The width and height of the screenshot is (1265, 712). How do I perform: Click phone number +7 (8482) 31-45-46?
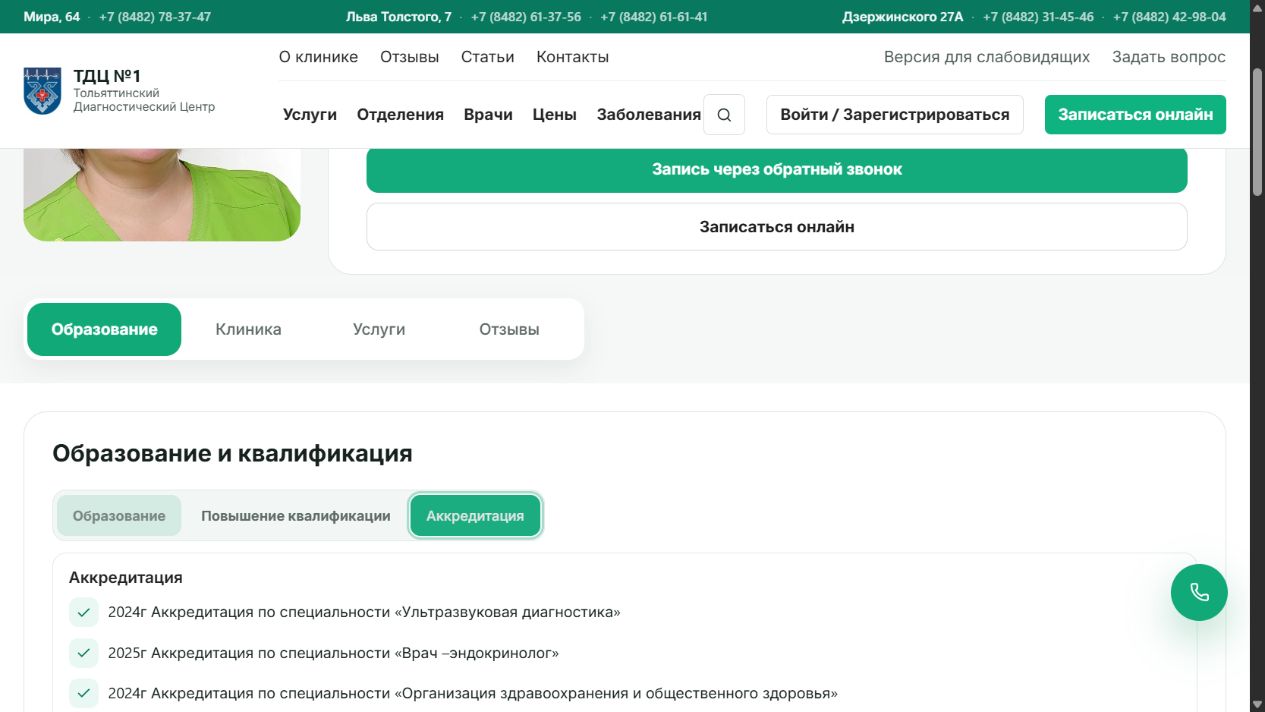tap(1038, 17)
